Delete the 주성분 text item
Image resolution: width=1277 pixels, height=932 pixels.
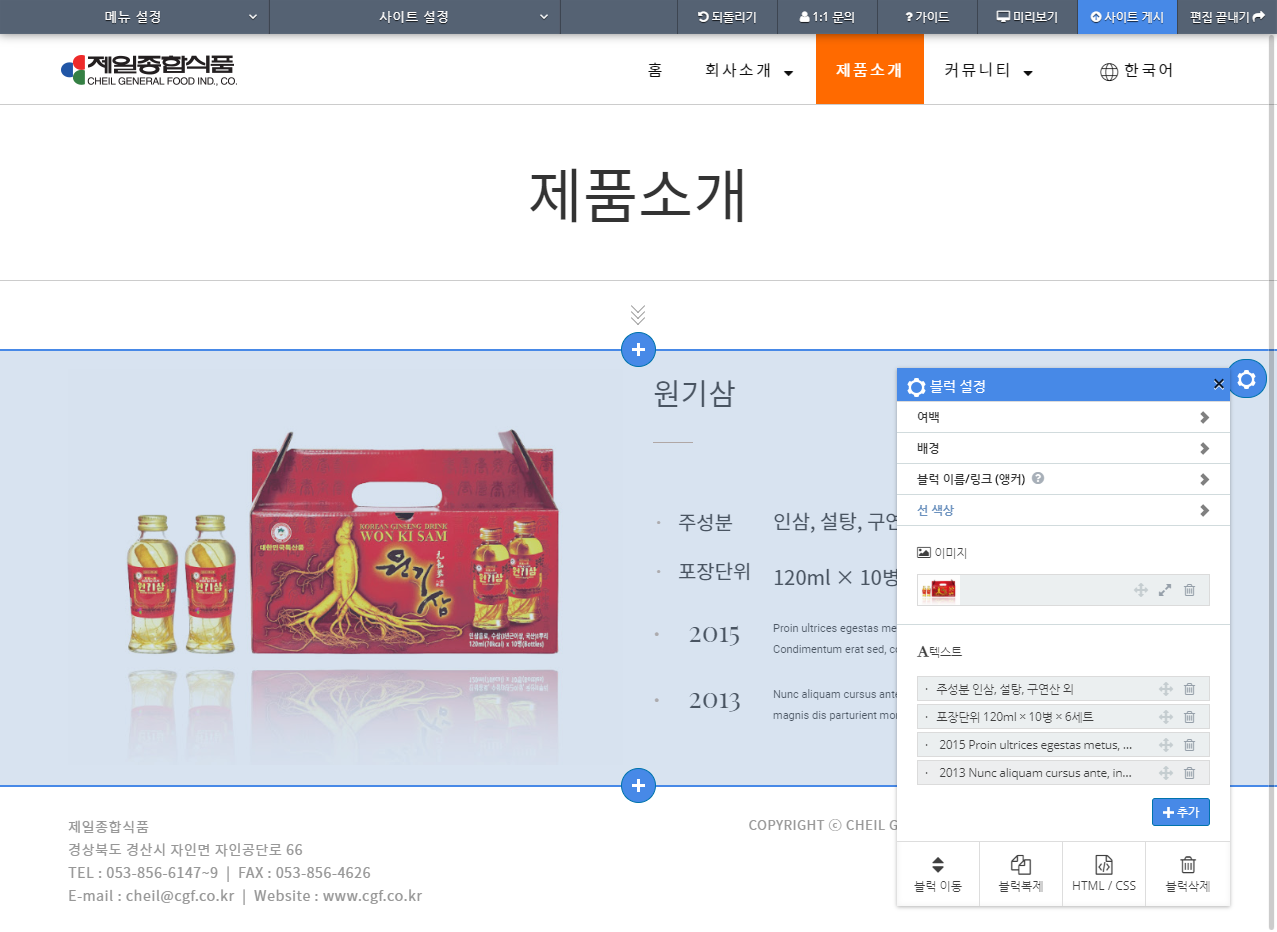1189,689
